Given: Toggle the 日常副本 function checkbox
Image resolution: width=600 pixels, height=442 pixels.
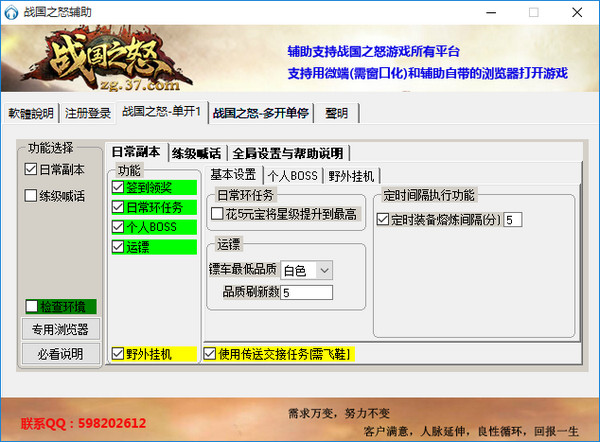Looking at the screenshot, I should click(x=31, y=170).
